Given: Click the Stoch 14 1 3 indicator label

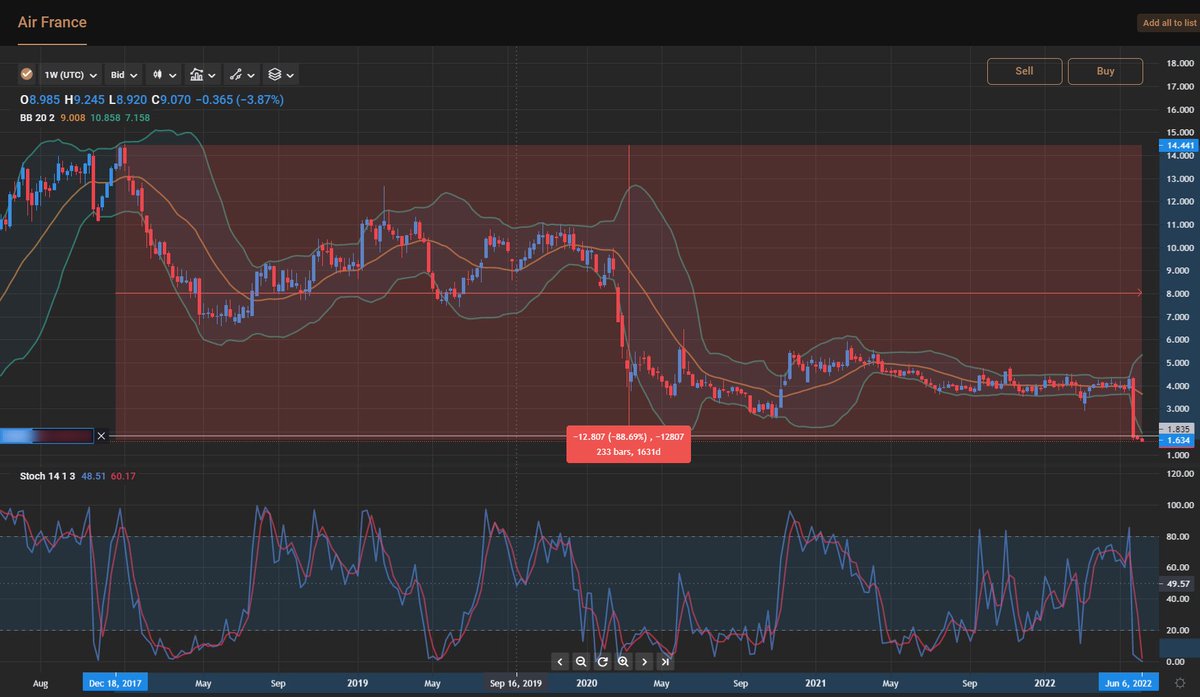Looking at the screenshot, I should (x=48, y=475).
